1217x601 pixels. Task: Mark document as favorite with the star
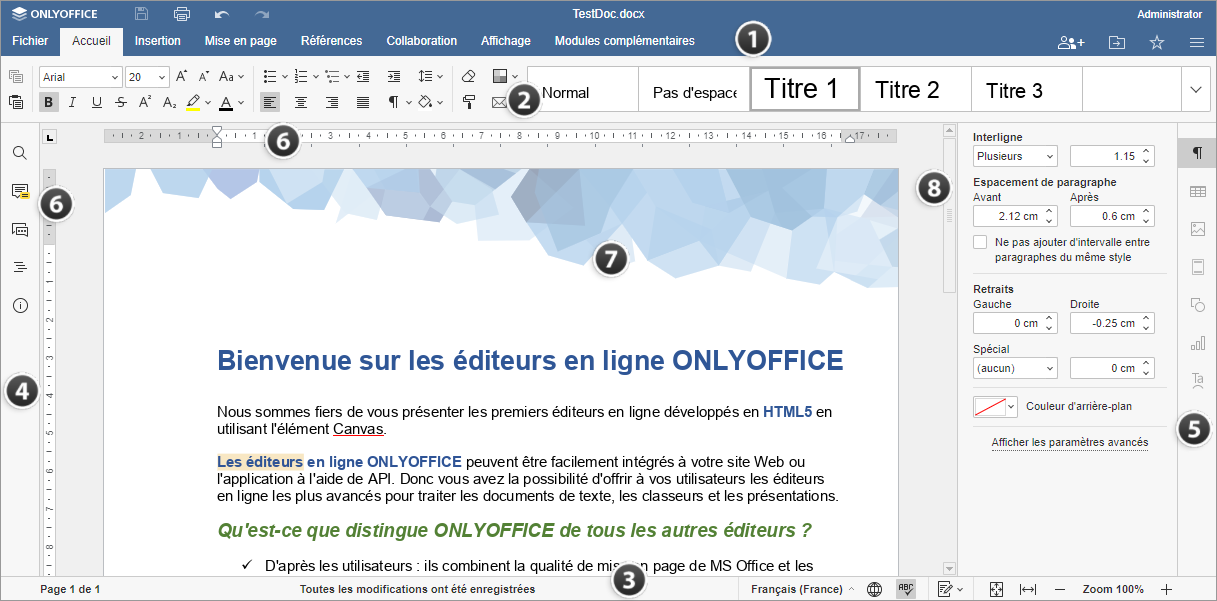[x=1157, y=42]
